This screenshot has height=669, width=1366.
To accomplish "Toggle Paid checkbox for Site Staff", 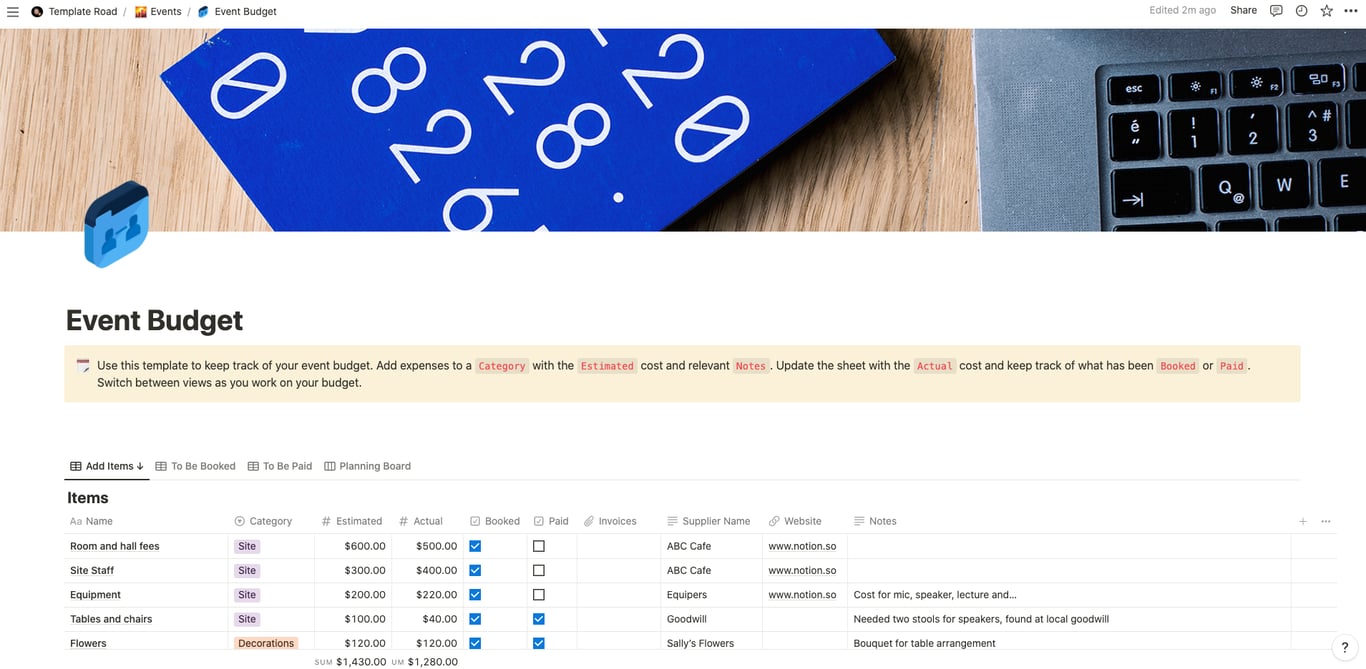I will (539, 570).
